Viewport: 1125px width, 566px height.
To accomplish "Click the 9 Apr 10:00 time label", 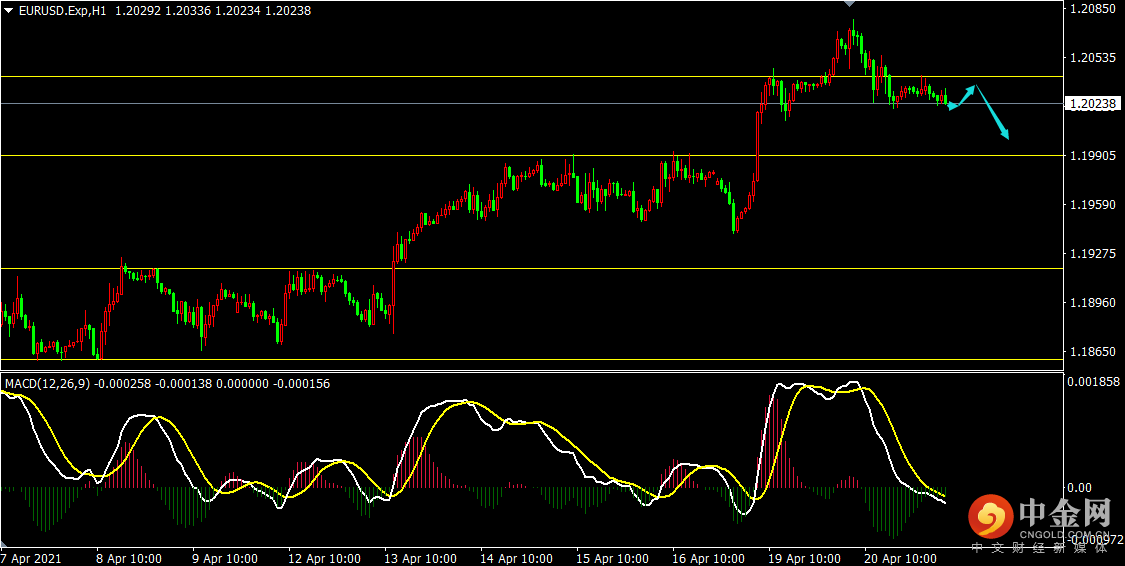I will click(x=227, y=558).
